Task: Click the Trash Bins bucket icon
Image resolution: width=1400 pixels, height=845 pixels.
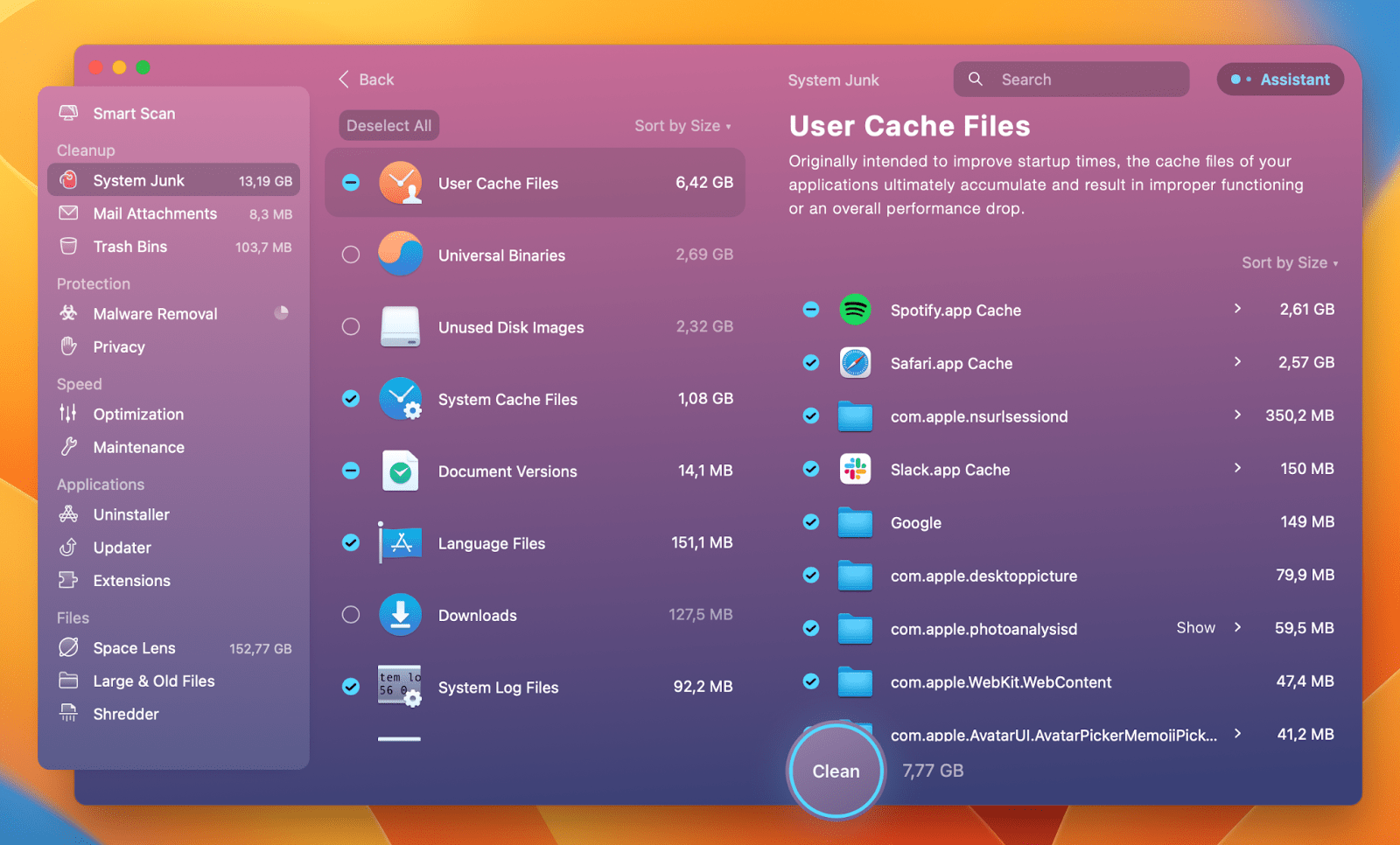Action: 68,246
